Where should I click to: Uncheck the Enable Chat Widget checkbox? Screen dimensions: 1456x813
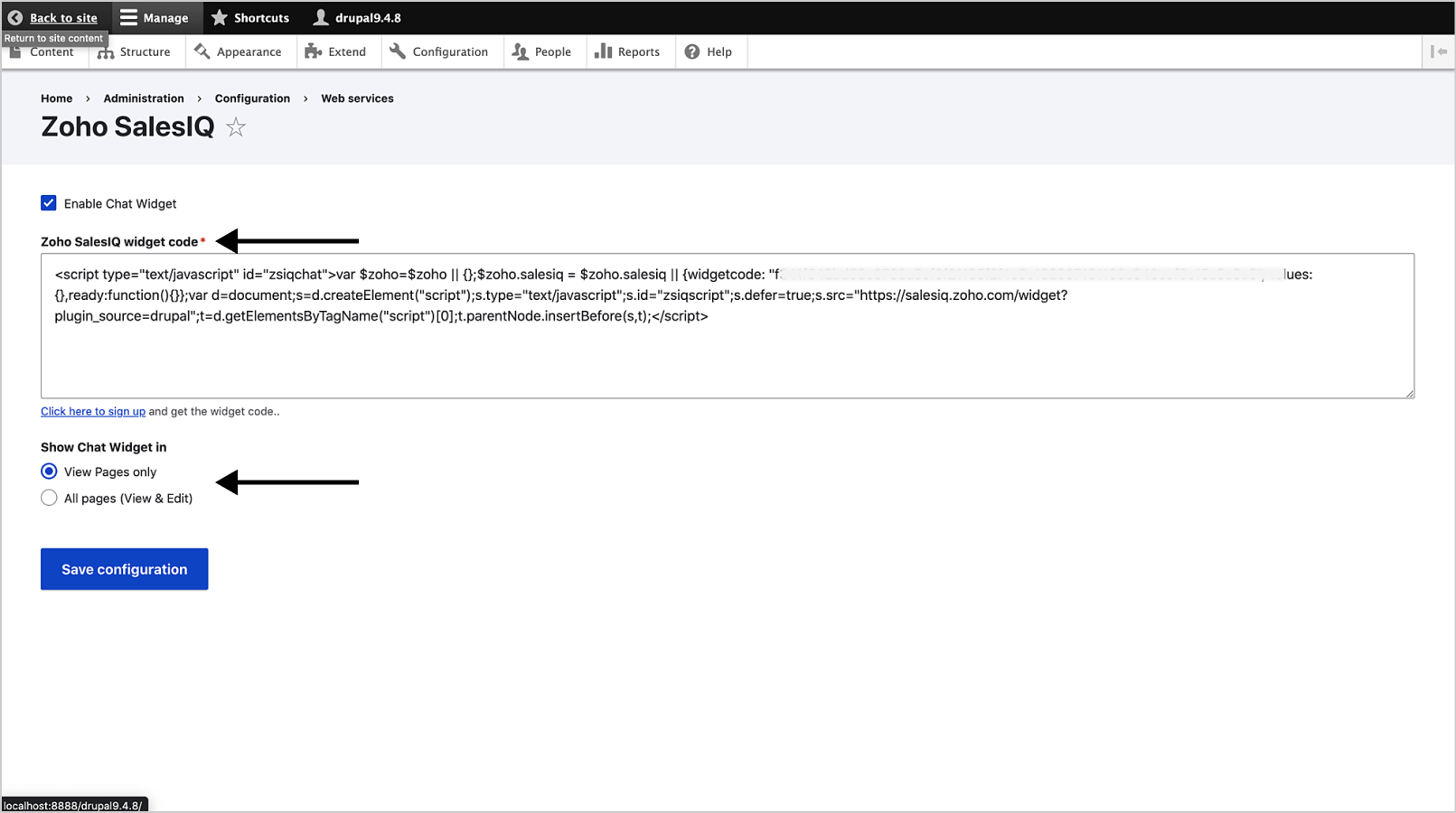click(49, 203)
